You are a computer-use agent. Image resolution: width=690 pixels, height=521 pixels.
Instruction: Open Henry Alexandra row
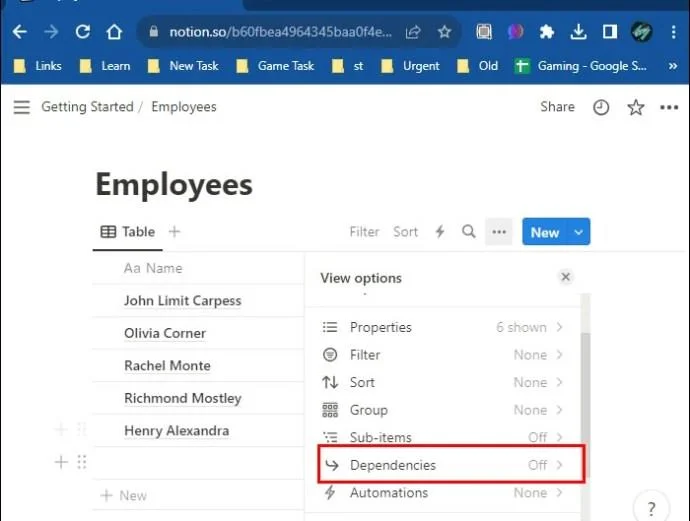(x=176, y=431)
